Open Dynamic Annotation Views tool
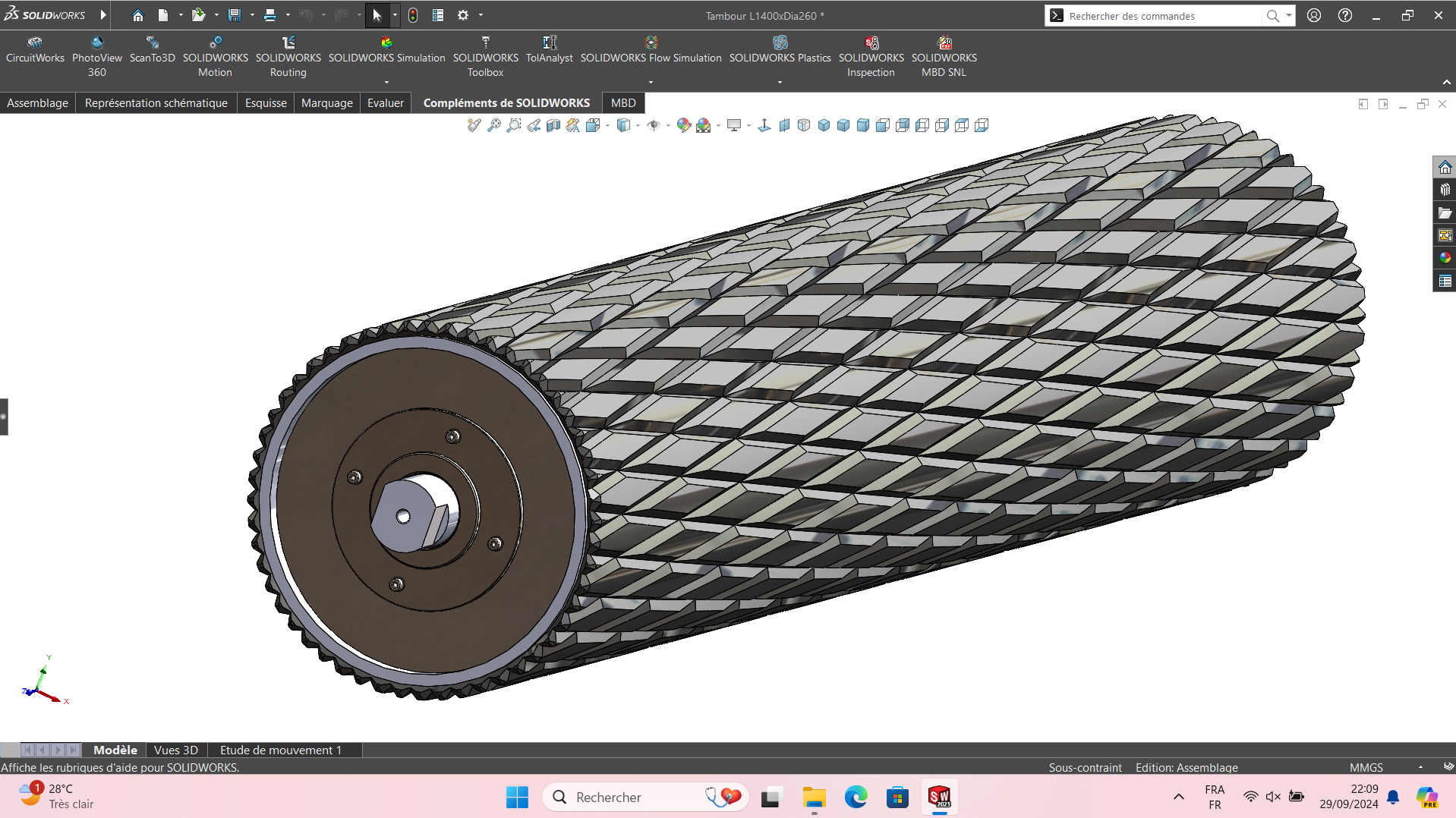The height and width of the screenshot is (818, 1456). [573, 125]
